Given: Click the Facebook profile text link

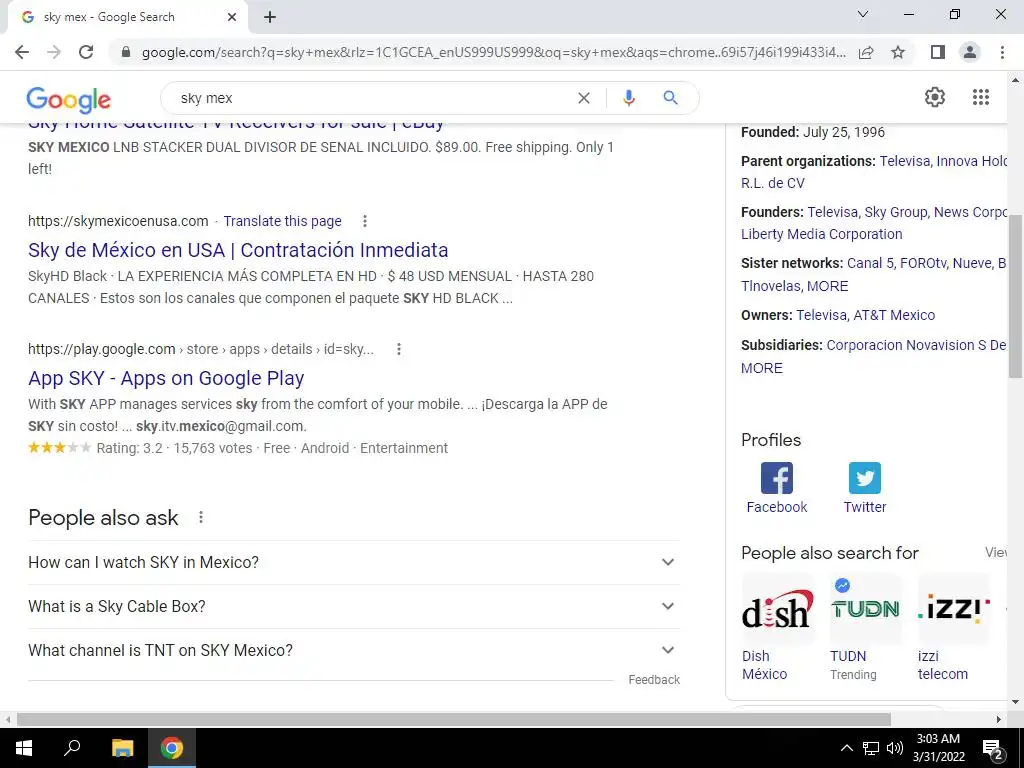Looking at the screenshot, I should pyautogui.click(x=776, y=507).
